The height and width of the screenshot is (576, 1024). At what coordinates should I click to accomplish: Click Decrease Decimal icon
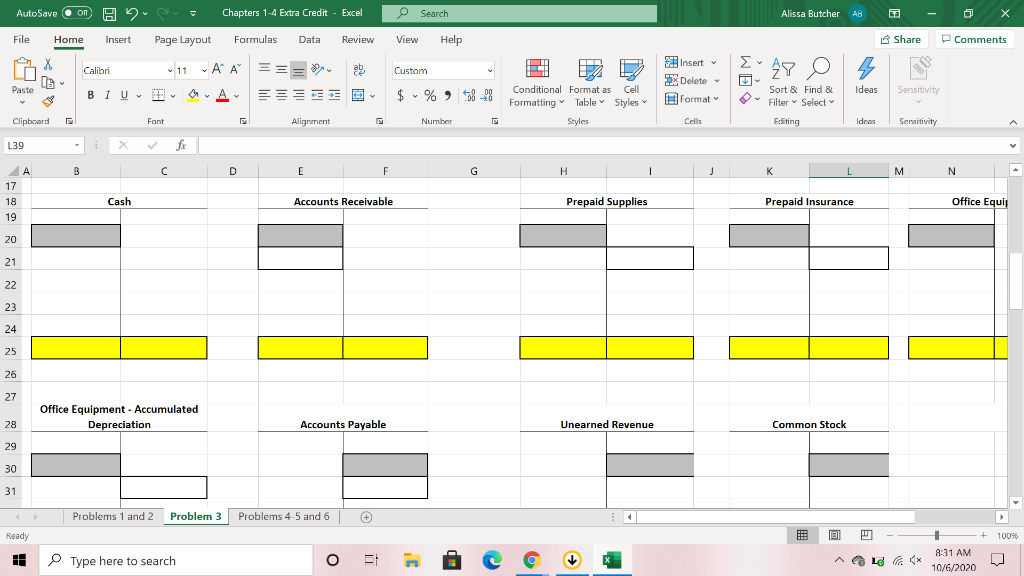click(487, 96)
